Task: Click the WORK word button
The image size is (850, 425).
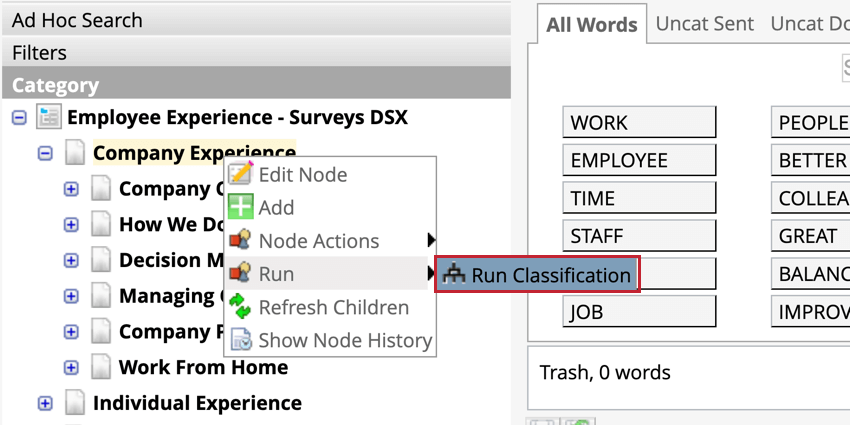Action: pos(639,123)
